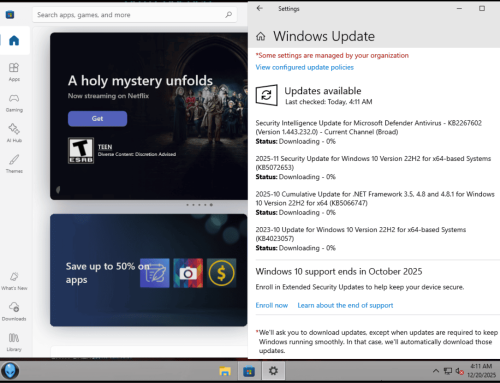Click the A holy mystery unfolds banner title

coord(140,81)
